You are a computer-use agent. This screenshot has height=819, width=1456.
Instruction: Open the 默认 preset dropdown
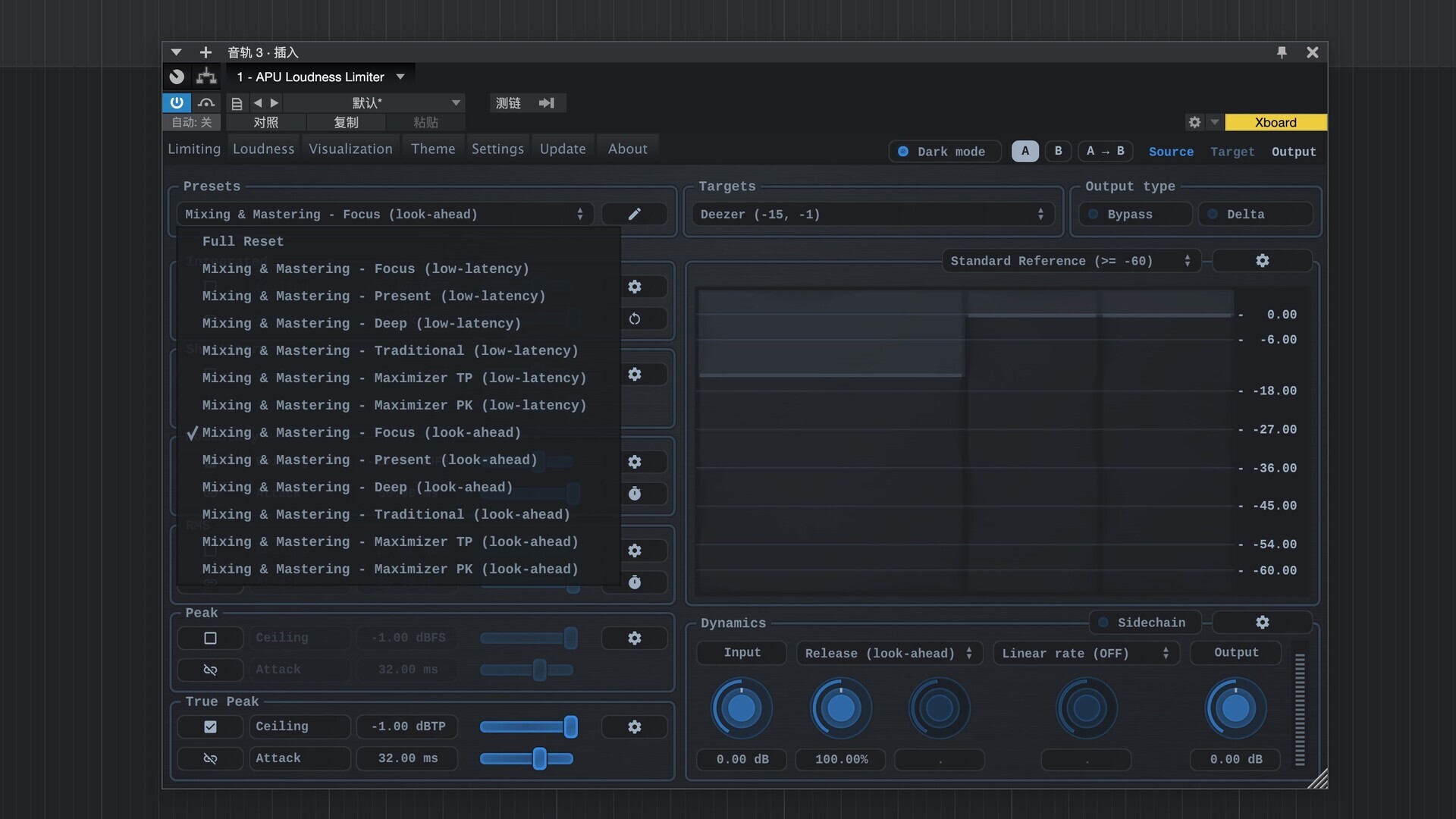(x=373, y=103)
